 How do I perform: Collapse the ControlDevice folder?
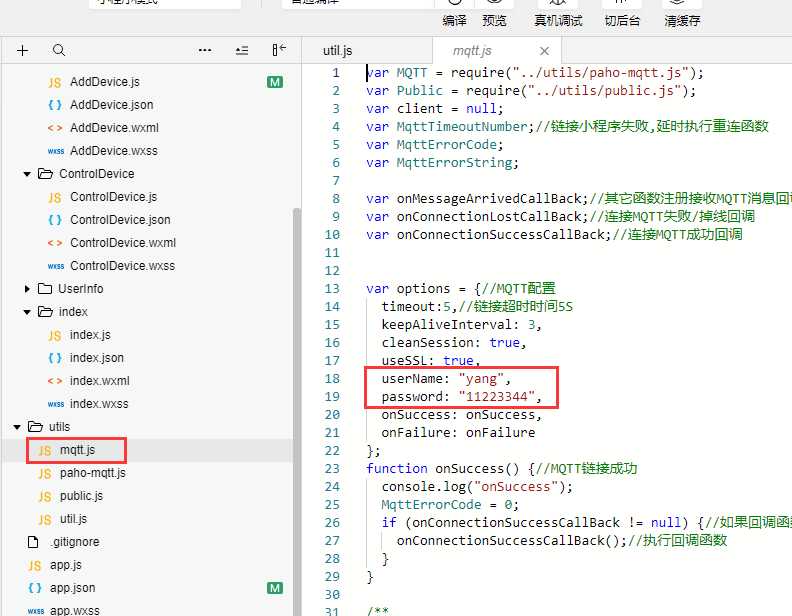click(27, 174)
